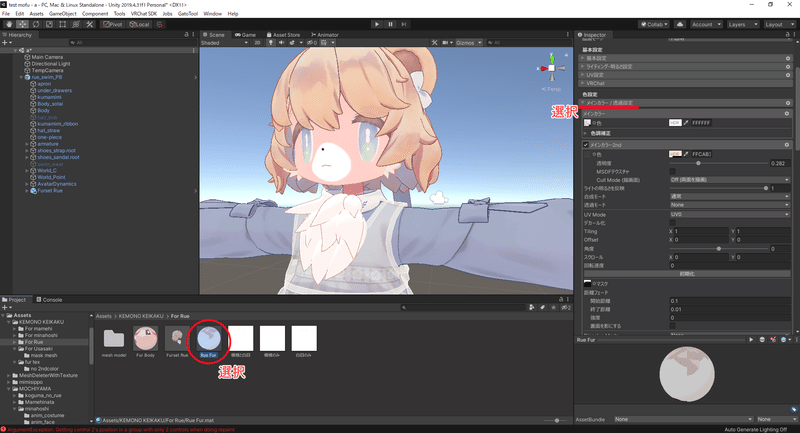This screenshot has width=800, height=433.
Task: Toggle 2D scene view mode
Action: coord(257,43)
